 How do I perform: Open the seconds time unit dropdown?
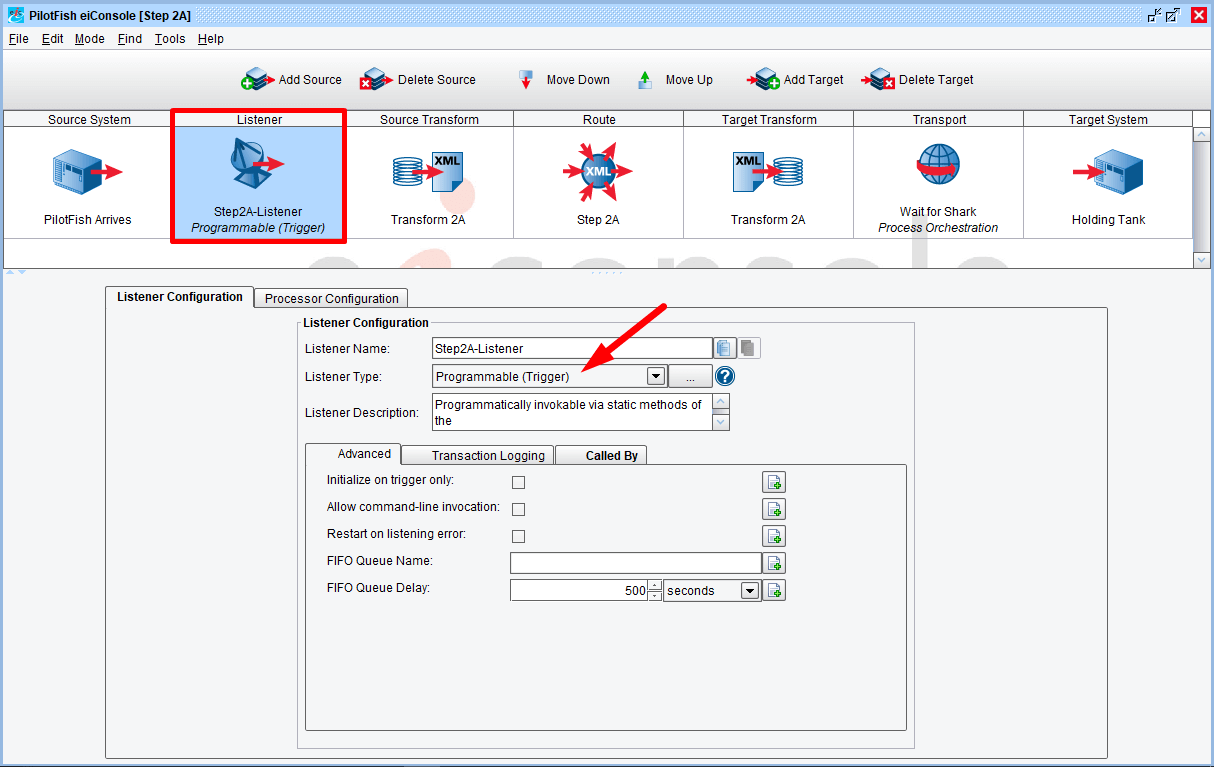(x=750, y=591)
